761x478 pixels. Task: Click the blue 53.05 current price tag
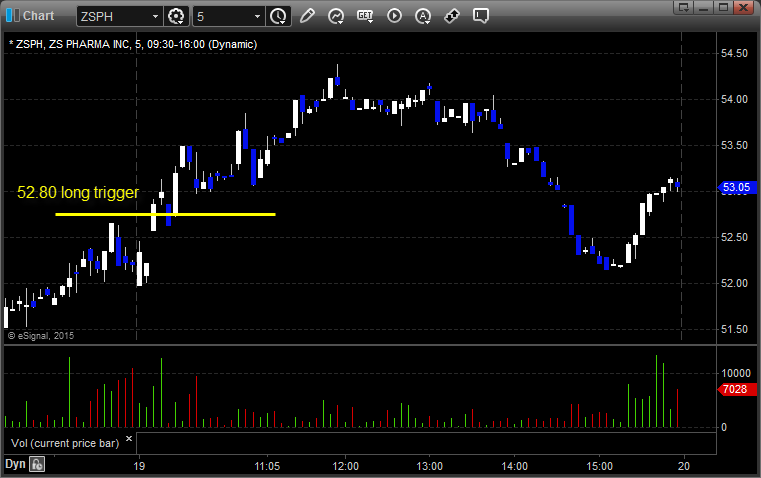(737, 187)
